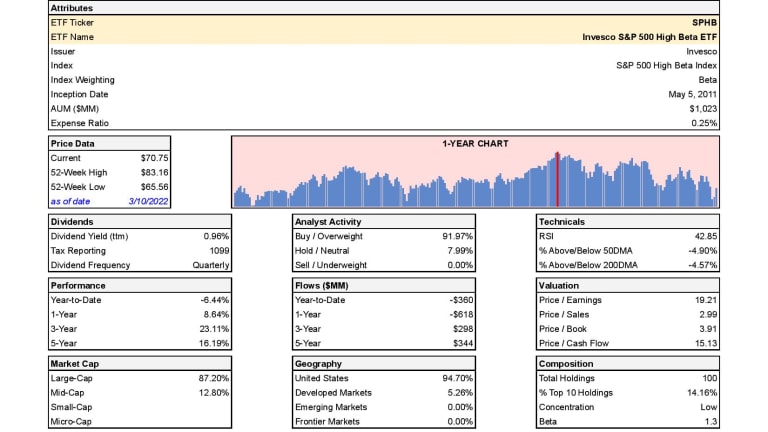The height and width of the screenshot is (432, 768).
Task: Click the Tax Reporting value 1099
Action: pos(219,251)
